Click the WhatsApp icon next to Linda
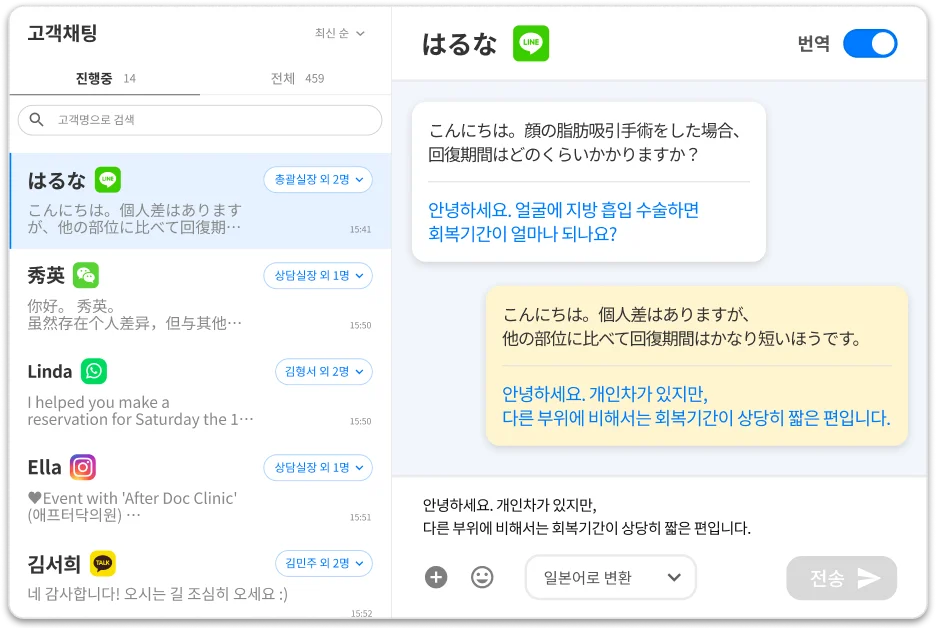The height and width of the screenshot is (628, 936). (x=94, y=371)
